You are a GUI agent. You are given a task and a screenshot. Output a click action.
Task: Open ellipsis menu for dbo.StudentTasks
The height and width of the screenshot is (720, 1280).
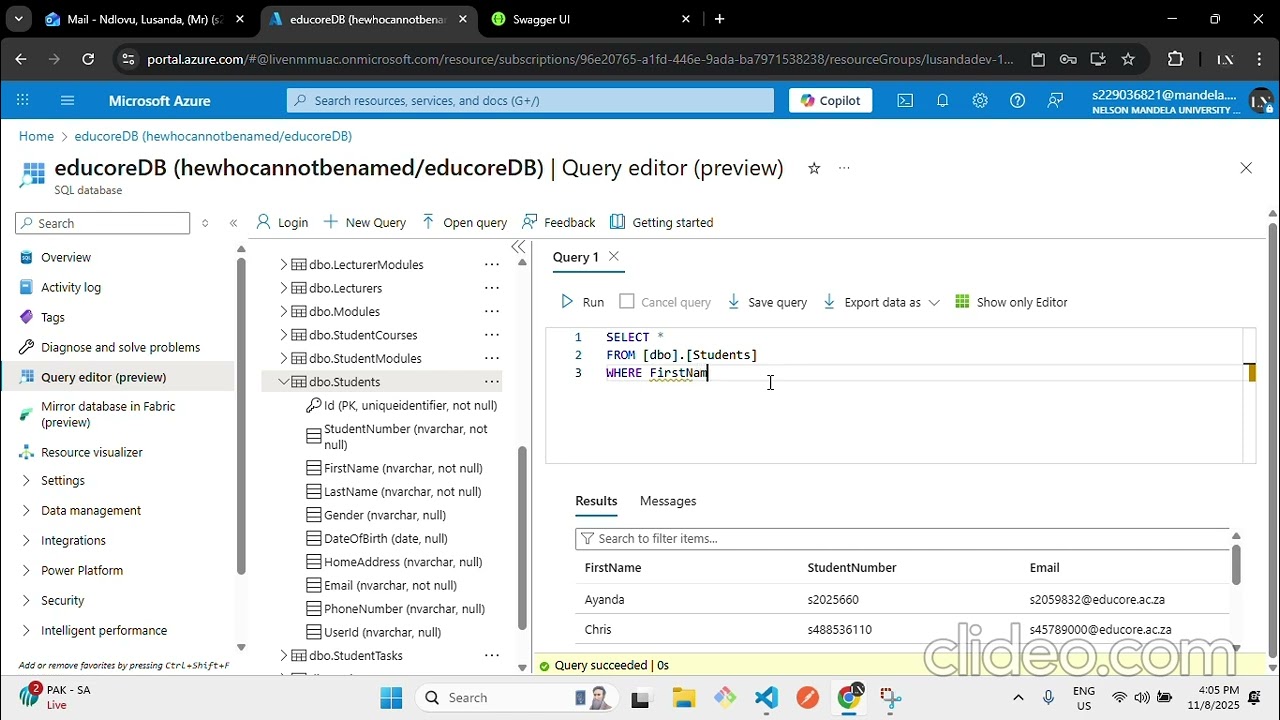pyautogui.click(x=491, y=655)
